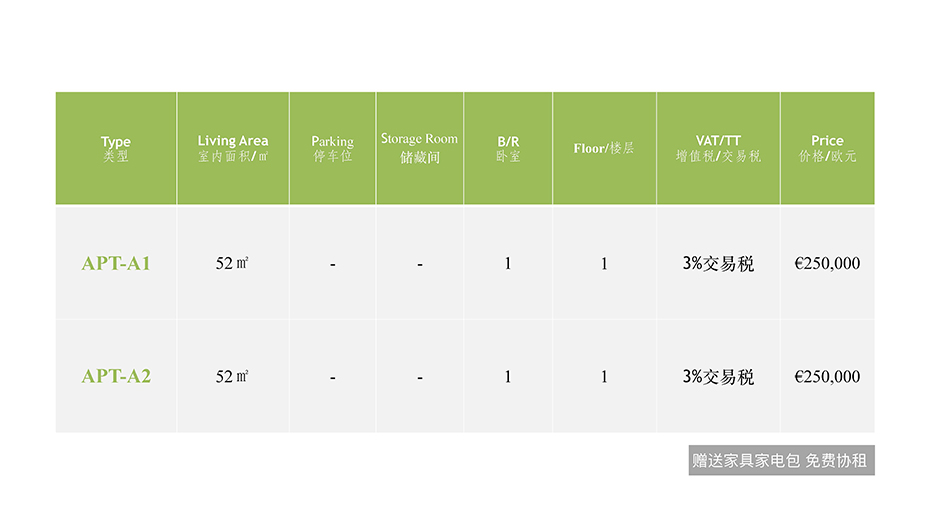Click the APT-A2 price €250,000

coord(827,377)
